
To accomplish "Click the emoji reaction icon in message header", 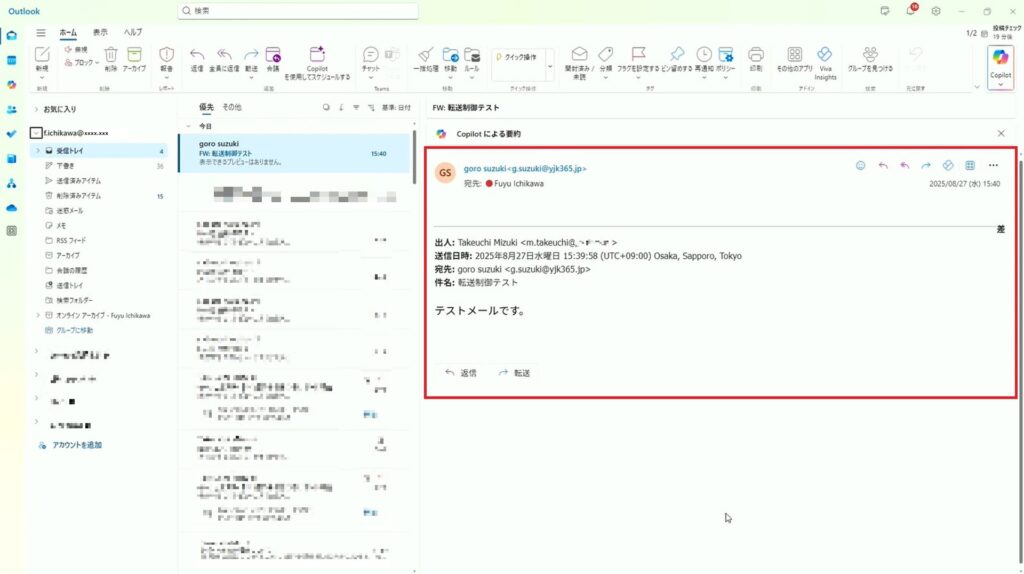I will [860, 166].
